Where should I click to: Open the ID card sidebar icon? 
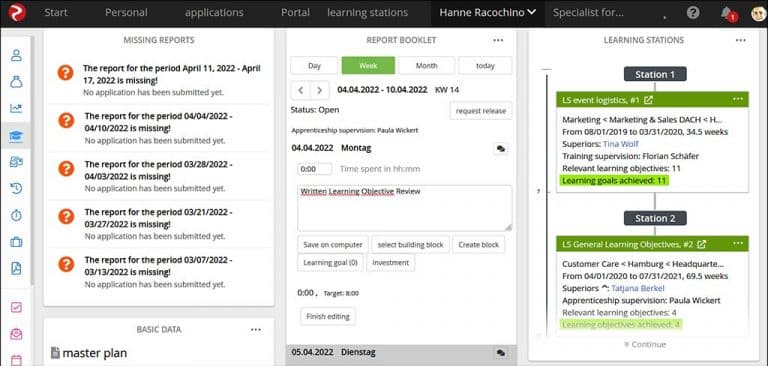click(x=16, y=162)
